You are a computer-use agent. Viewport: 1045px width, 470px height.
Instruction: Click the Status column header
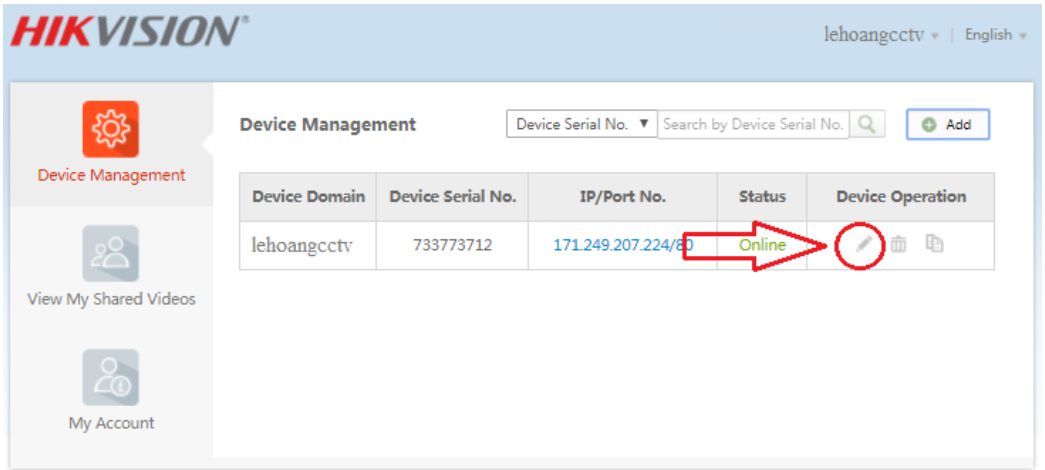762,197
